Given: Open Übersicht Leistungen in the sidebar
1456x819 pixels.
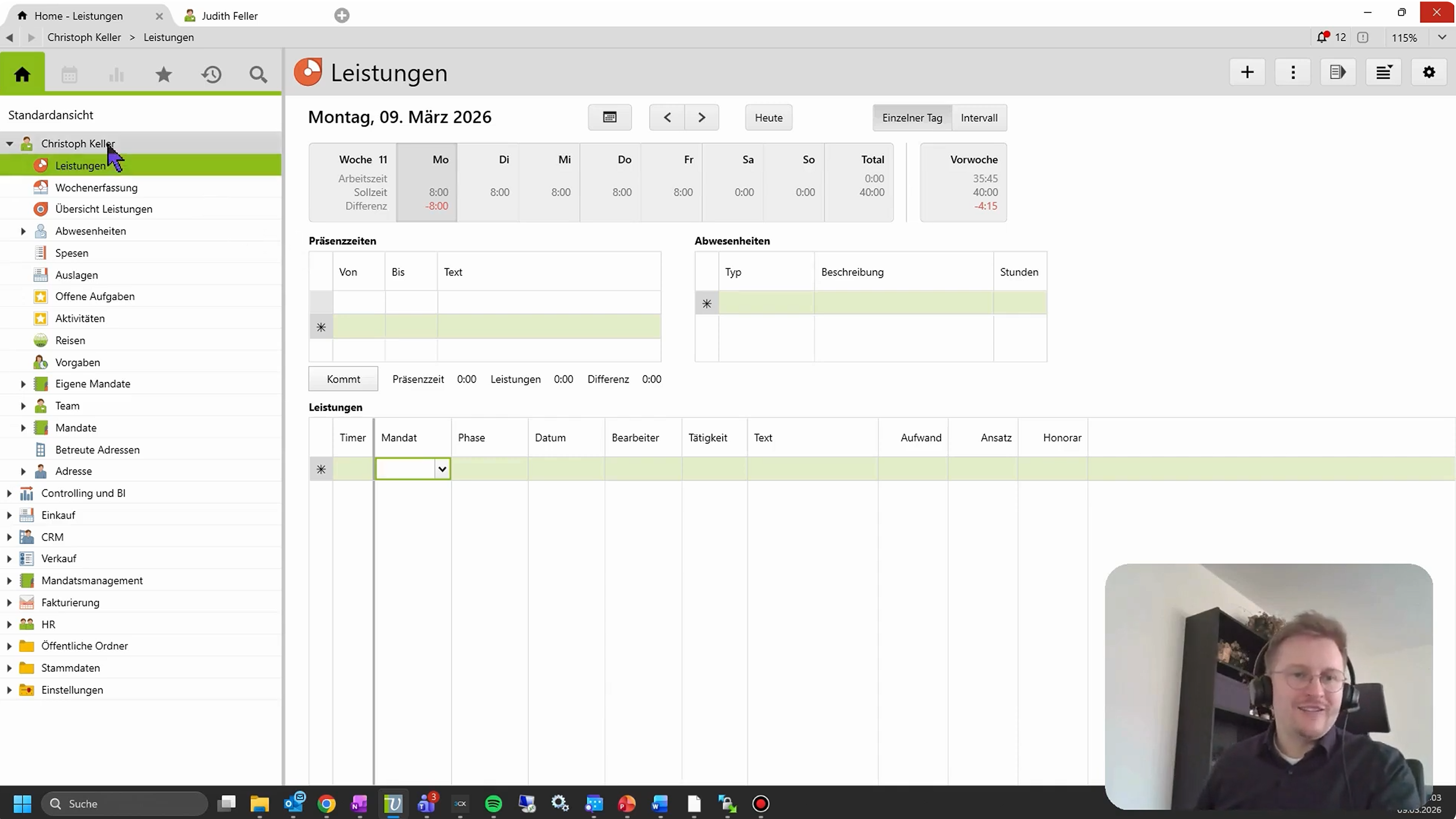Looking at the screenshot, I should coord(104,209).
